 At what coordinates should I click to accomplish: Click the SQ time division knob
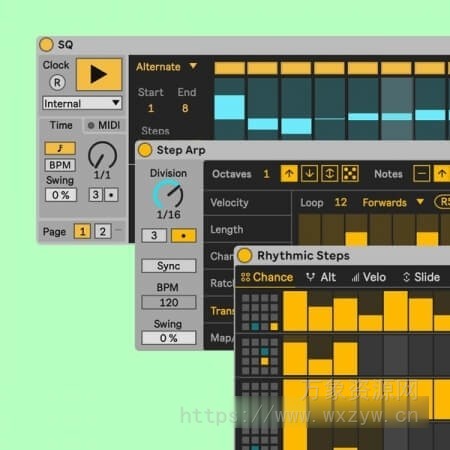tap(102, 155)
